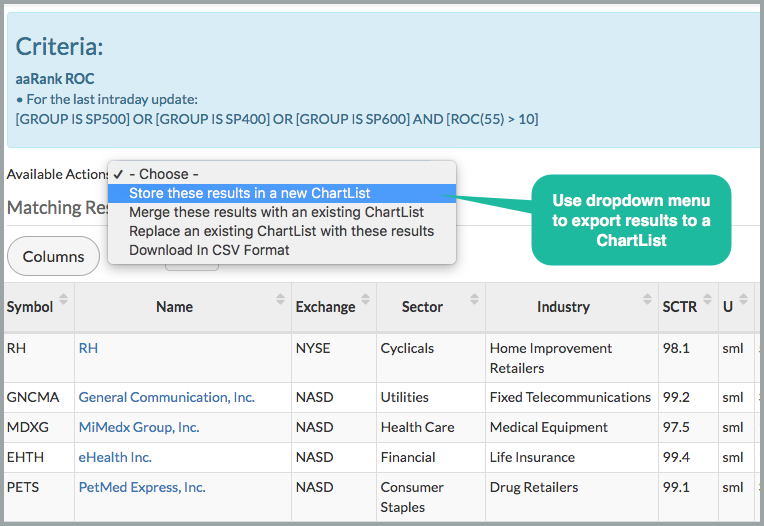Pick 'Replace an existing ChartList with these results'
This screenshot has height=526, width=764.
click(281, 231)
